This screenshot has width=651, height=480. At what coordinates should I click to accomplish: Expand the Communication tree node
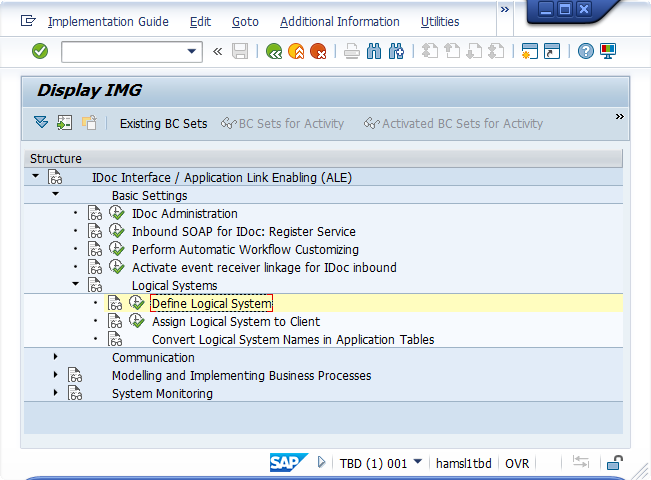[55, 358]
